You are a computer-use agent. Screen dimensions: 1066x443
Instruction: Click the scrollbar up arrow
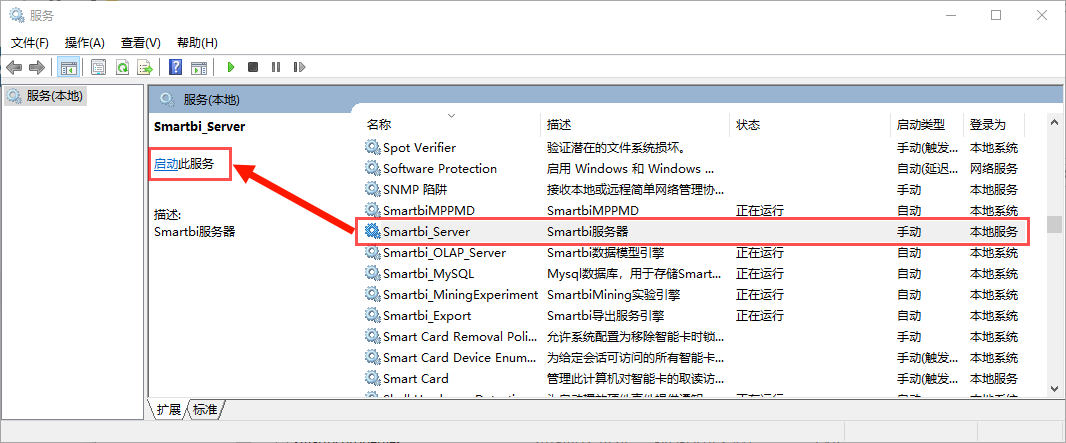click(1054, 122)
